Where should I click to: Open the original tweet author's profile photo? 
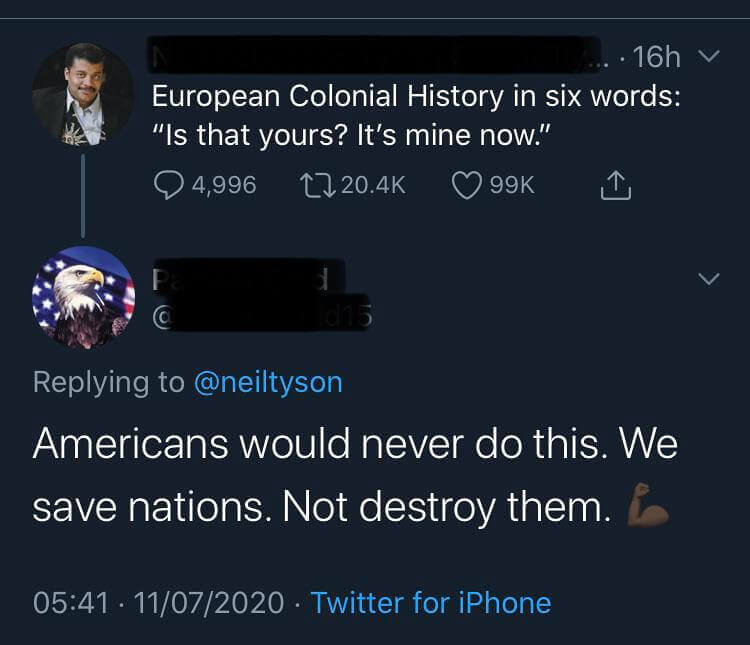[x=82, y=96]
